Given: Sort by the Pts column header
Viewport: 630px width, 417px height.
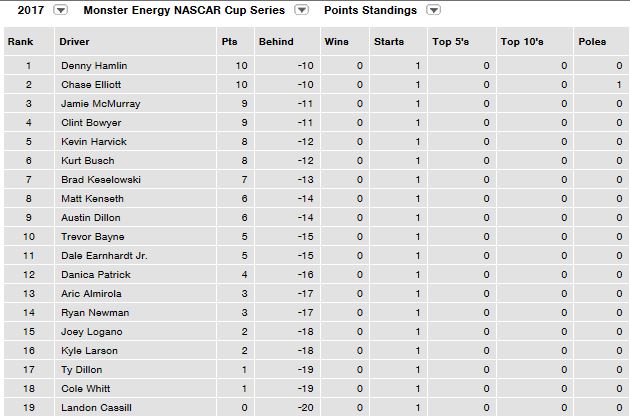Looking at the screenshot, I should pos(229,43).
